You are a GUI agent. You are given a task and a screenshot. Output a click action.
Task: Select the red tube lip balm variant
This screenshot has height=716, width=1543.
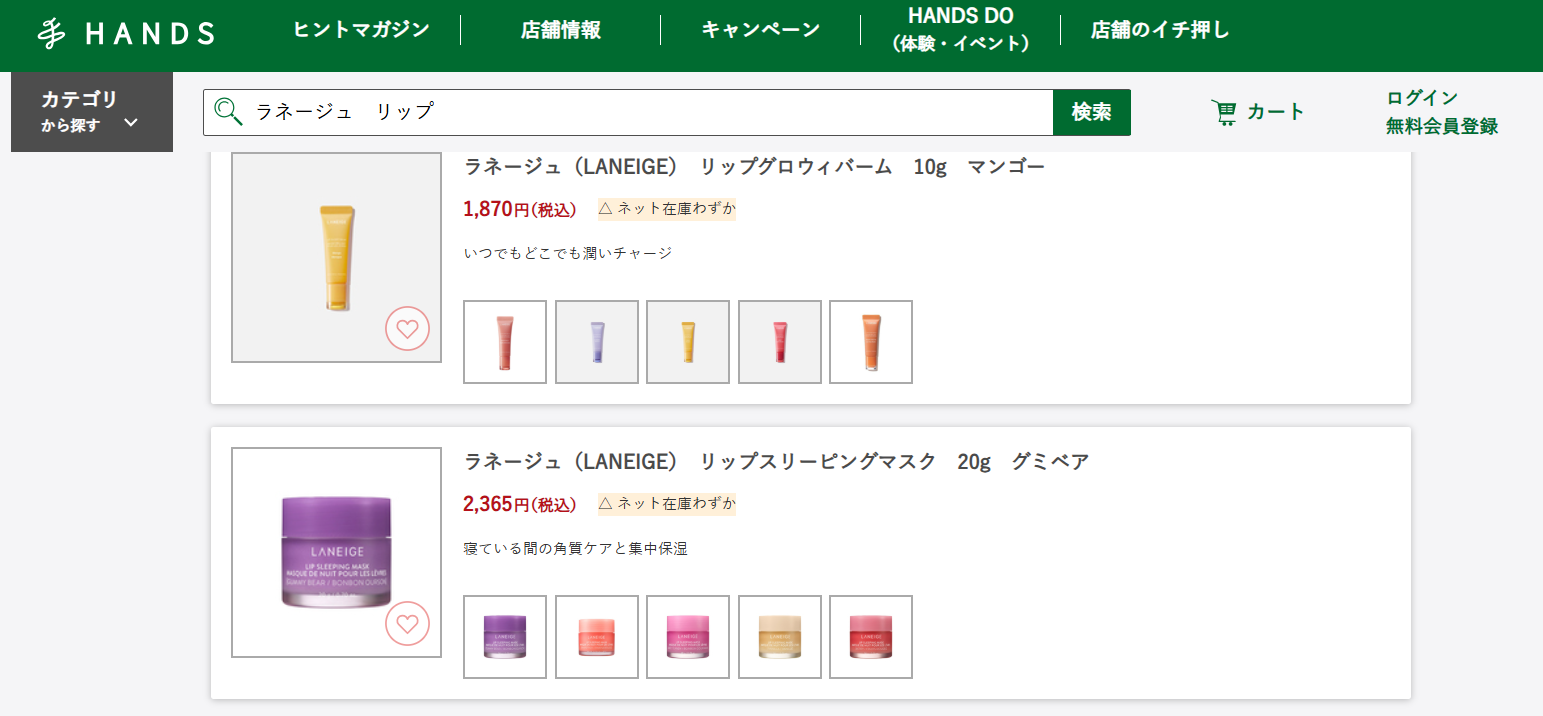(x=780, y=342)
